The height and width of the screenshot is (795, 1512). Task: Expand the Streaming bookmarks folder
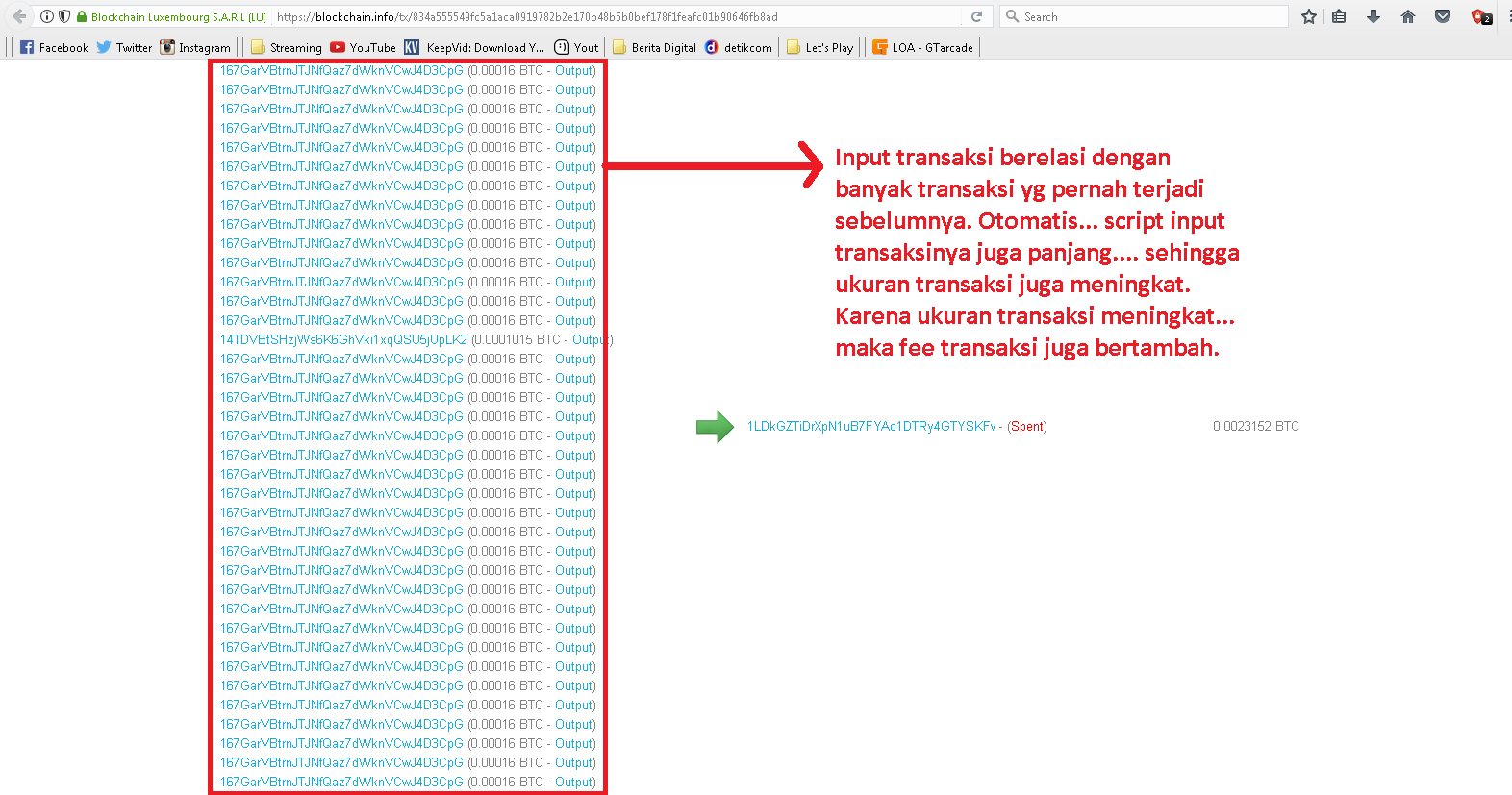(x=287, y=47)
